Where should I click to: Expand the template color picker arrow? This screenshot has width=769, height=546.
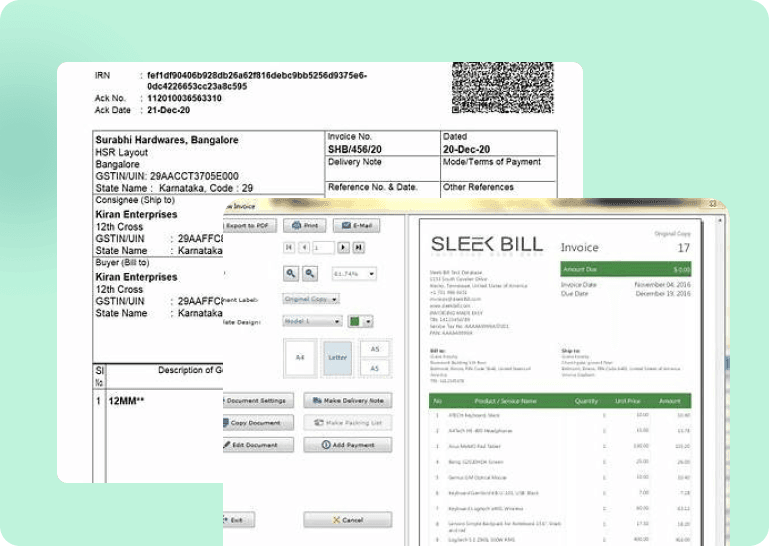pos(368,322)
